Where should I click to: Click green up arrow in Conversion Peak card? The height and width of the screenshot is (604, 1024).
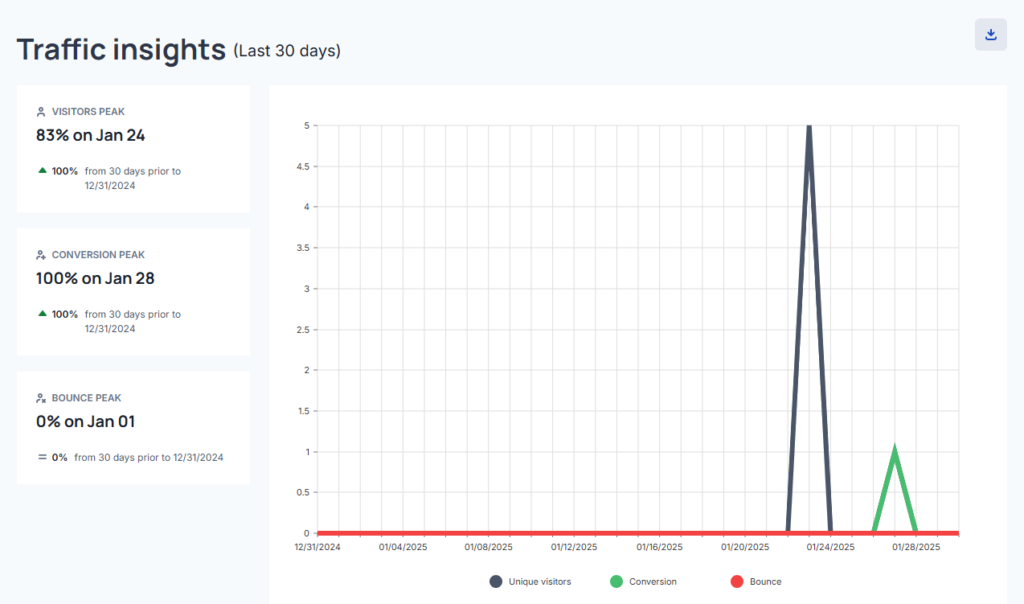(x=42, y=313)
